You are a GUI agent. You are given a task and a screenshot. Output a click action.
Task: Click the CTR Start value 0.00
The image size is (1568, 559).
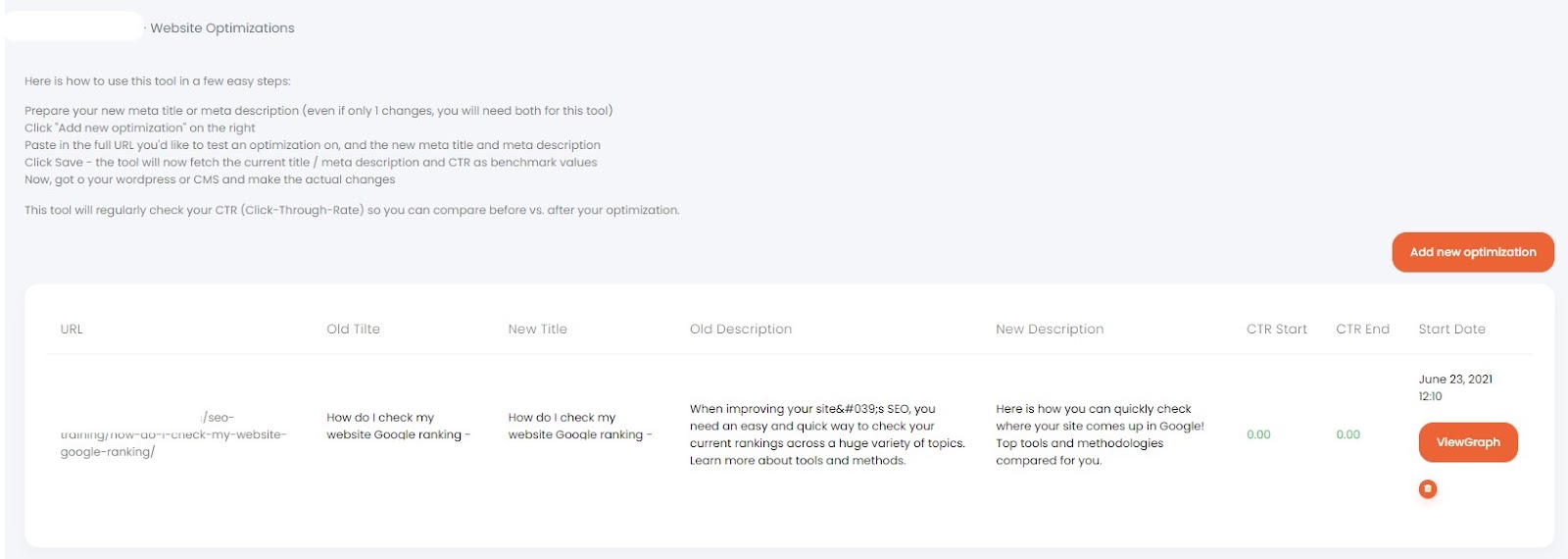[x=1258, y=434]
